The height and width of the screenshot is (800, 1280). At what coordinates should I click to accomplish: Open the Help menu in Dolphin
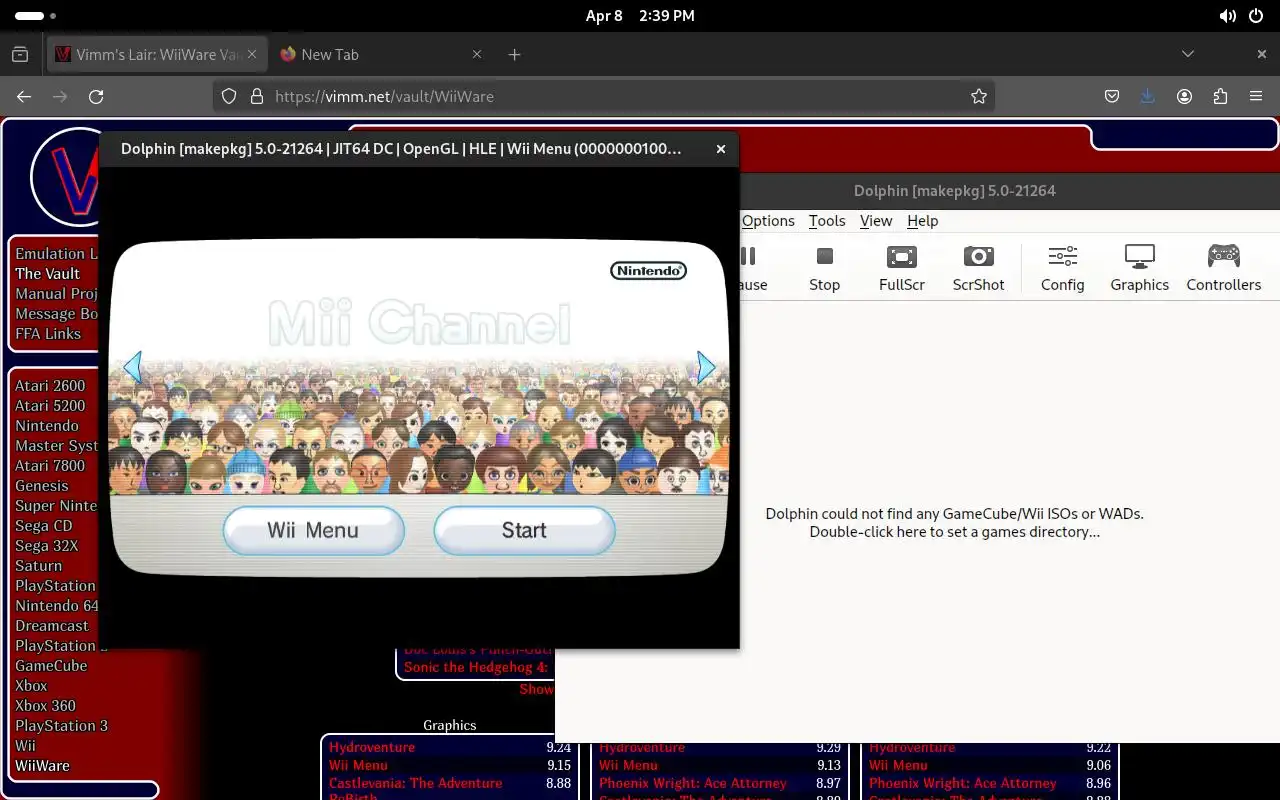(x=922, y=221)
